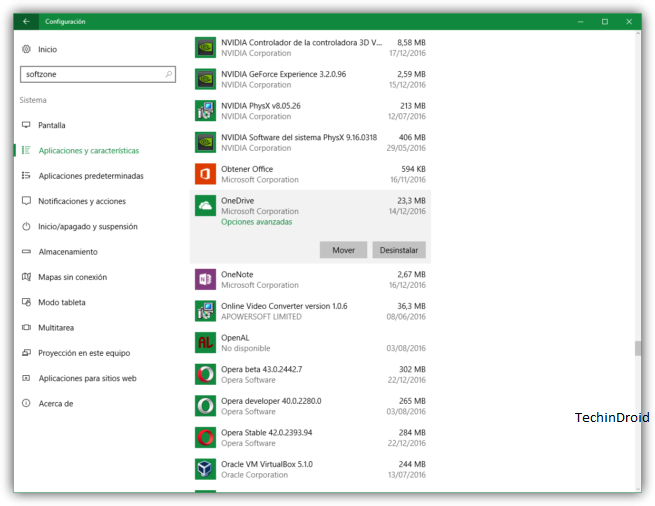Click the OneNote app icon
The height and width of the screenshot is (506, 655).
(205, 279)
